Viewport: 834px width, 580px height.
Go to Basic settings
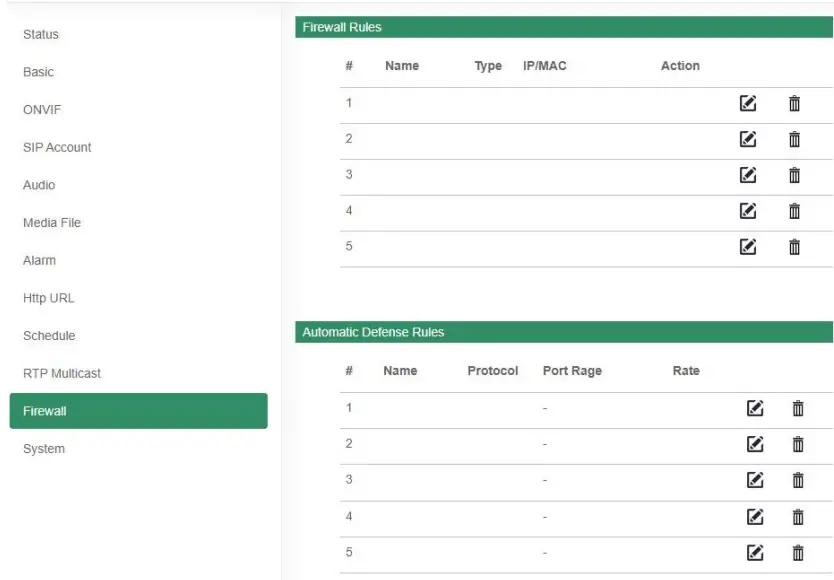point(39,72)
